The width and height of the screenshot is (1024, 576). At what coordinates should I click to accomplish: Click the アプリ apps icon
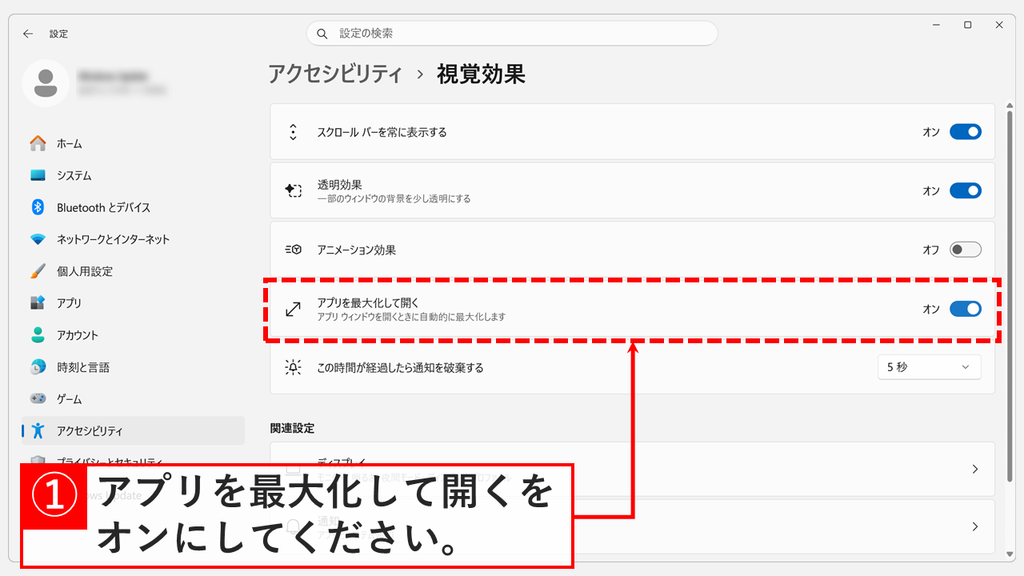point(38,303)
